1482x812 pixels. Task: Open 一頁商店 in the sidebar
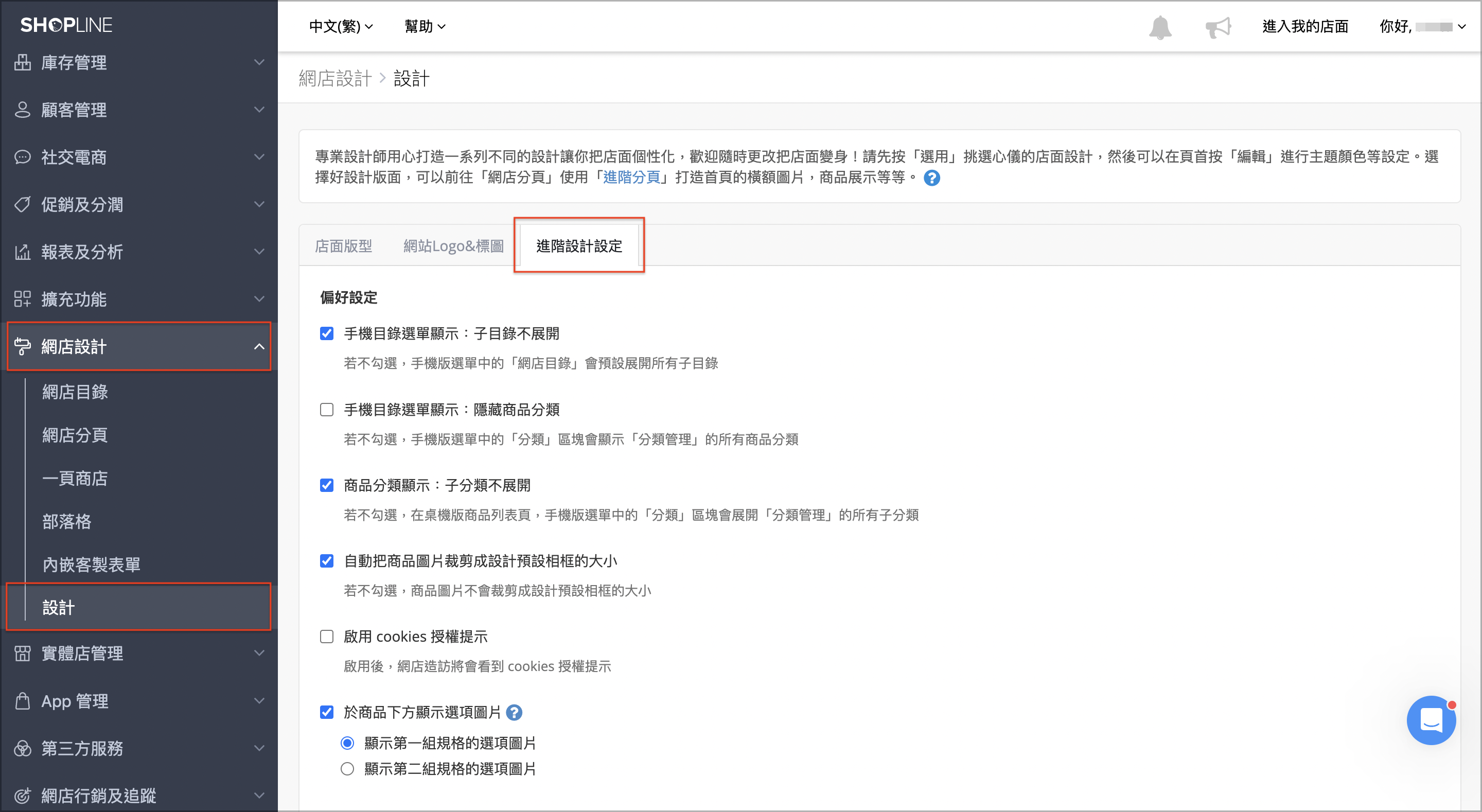click(x=75, y=478)
